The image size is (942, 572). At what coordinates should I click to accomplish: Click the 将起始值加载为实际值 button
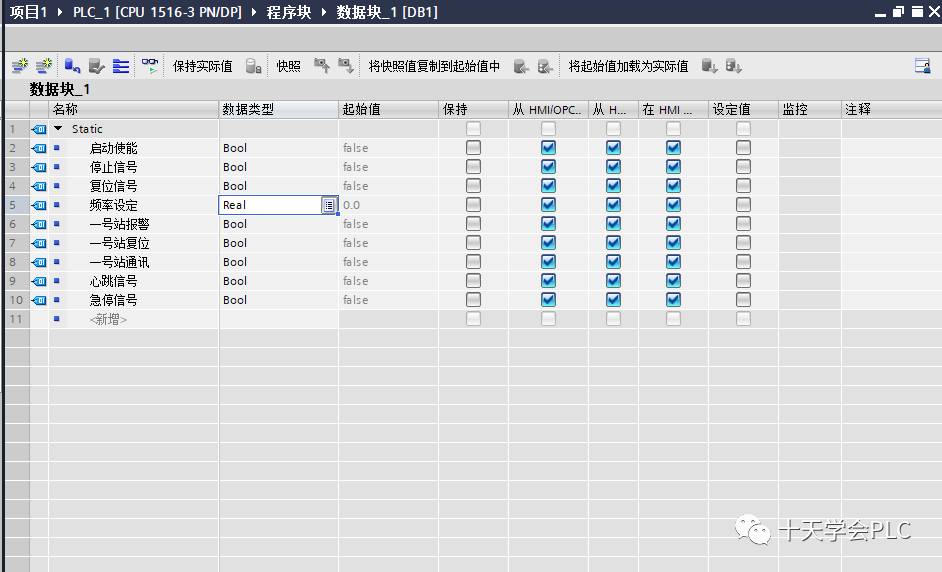coord(628,66)
